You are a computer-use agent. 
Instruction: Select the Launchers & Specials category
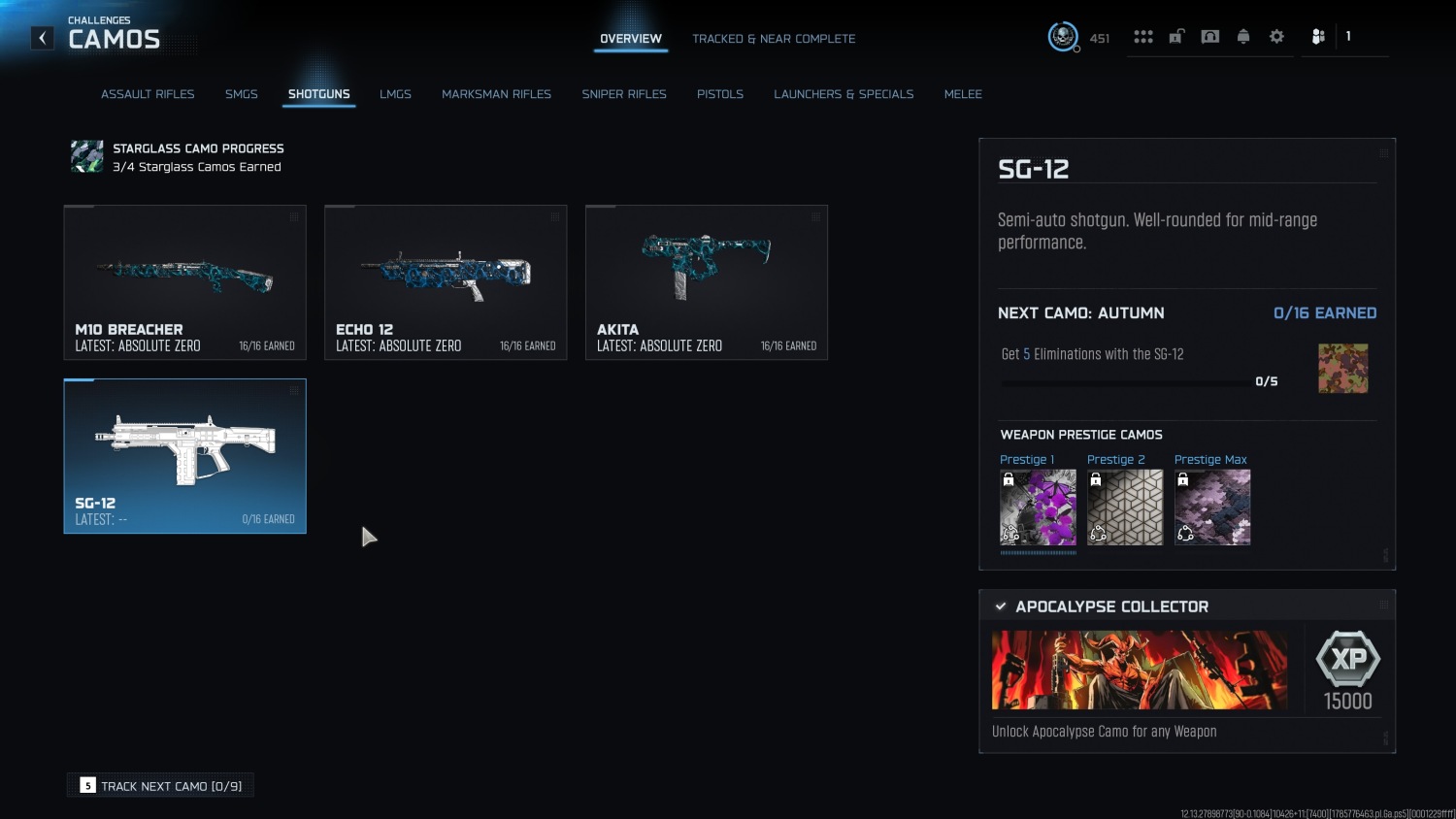tap(844, 94)
